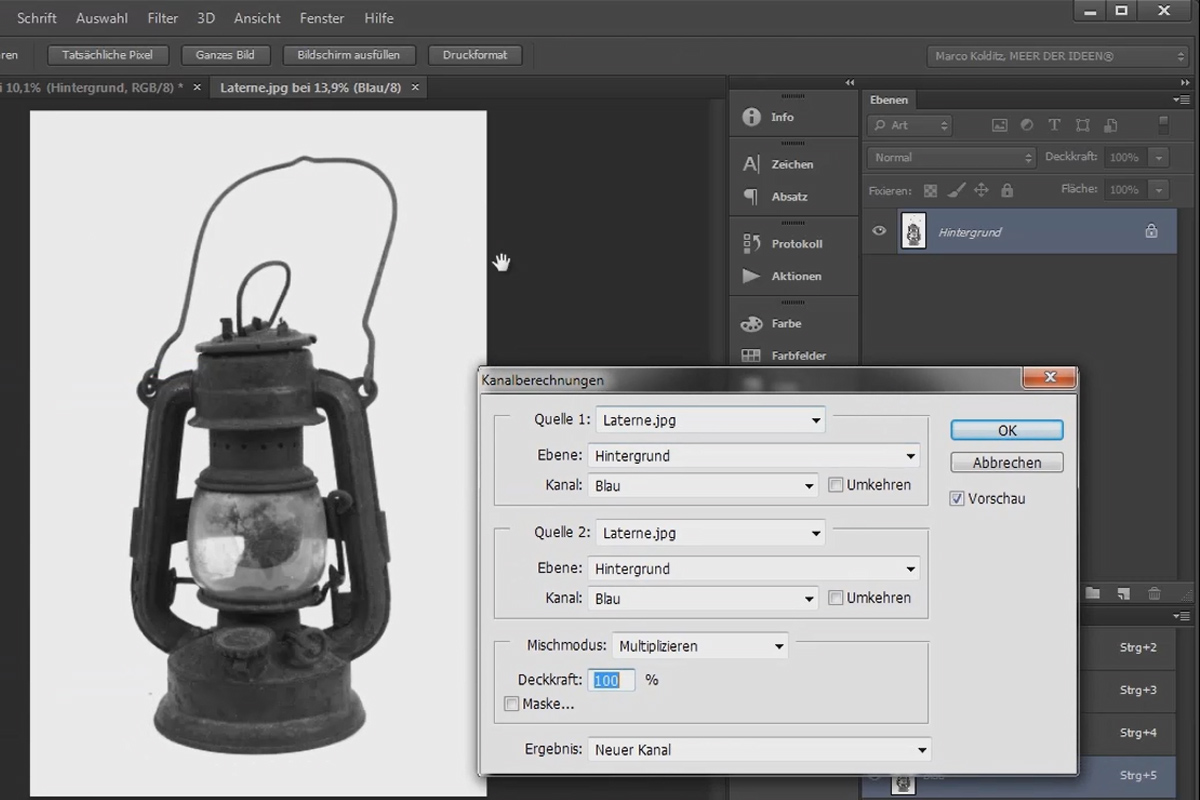Disable the Vorschau preview checkbox
Image resolution: width=1200 pixels, height=800 pixels.
957,498
